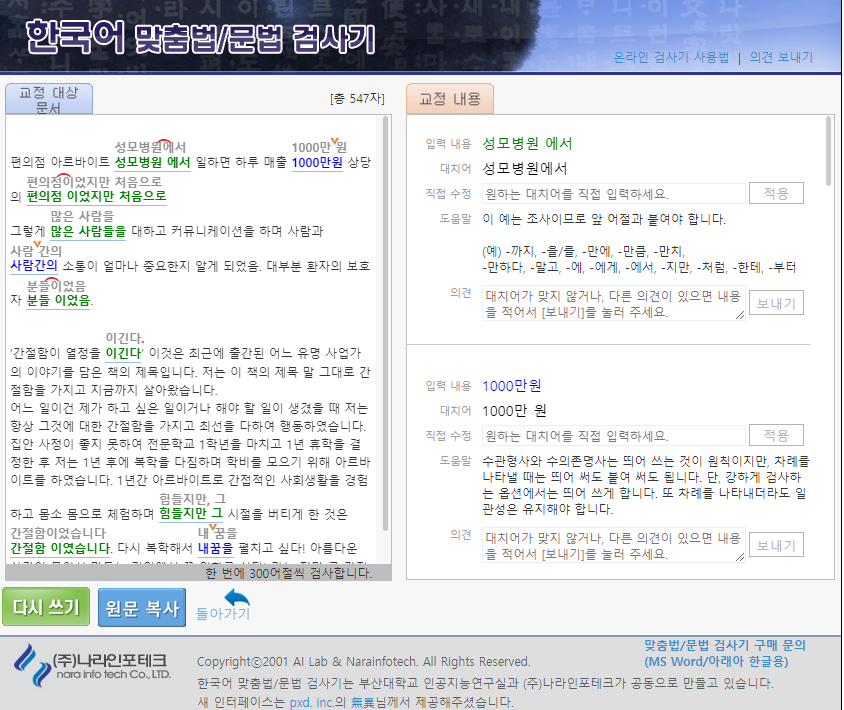
Task: Click 보내기 button for 성모병원에서 opinion
Action: pyautogui.click(x=776, y=303)
